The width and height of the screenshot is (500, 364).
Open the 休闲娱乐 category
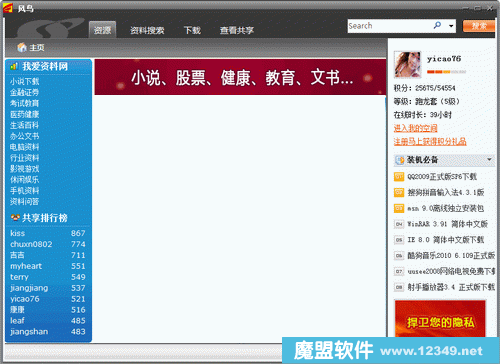[24, 180]
